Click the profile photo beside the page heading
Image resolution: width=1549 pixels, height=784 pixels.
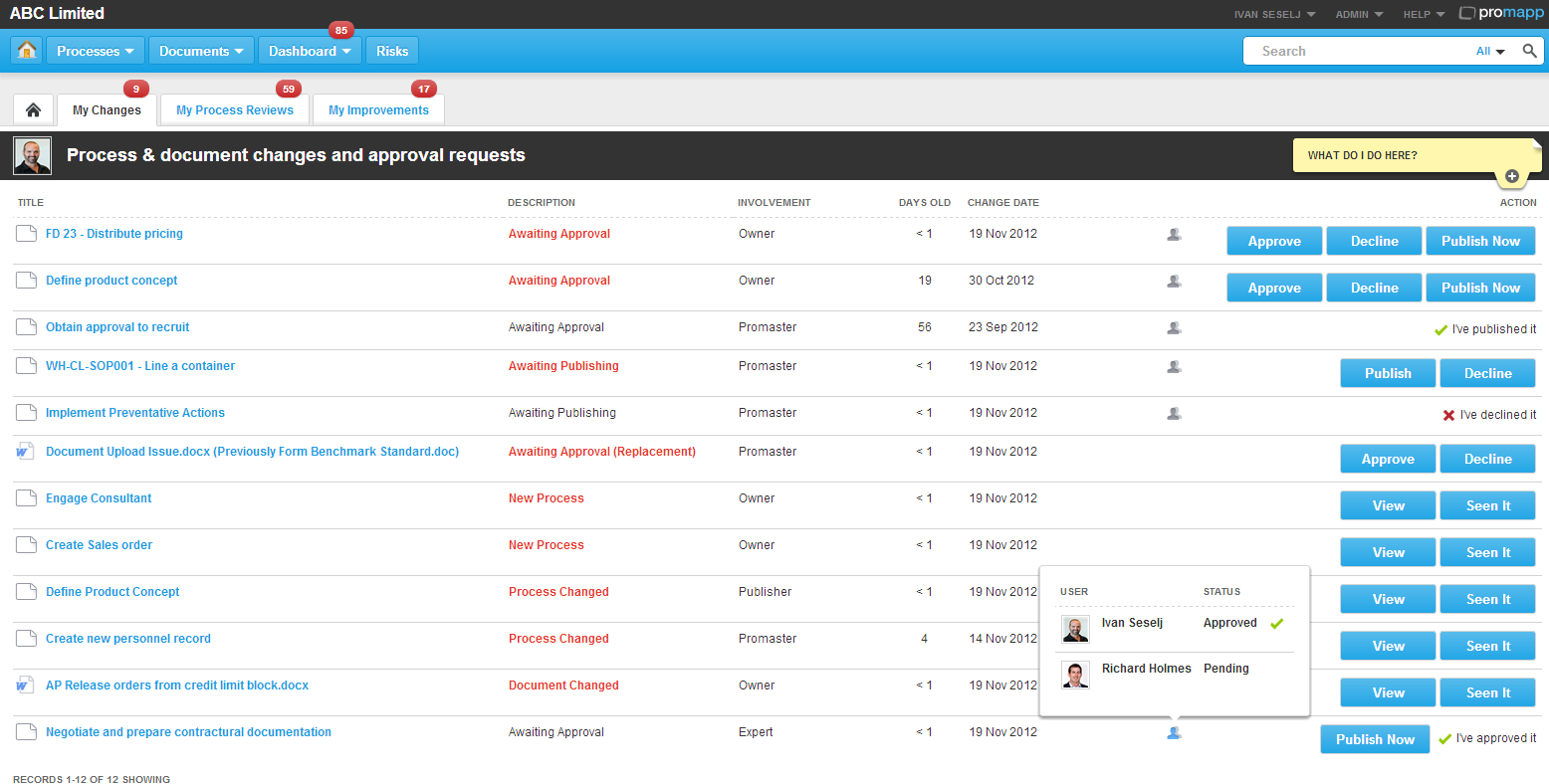coord(32,155)
